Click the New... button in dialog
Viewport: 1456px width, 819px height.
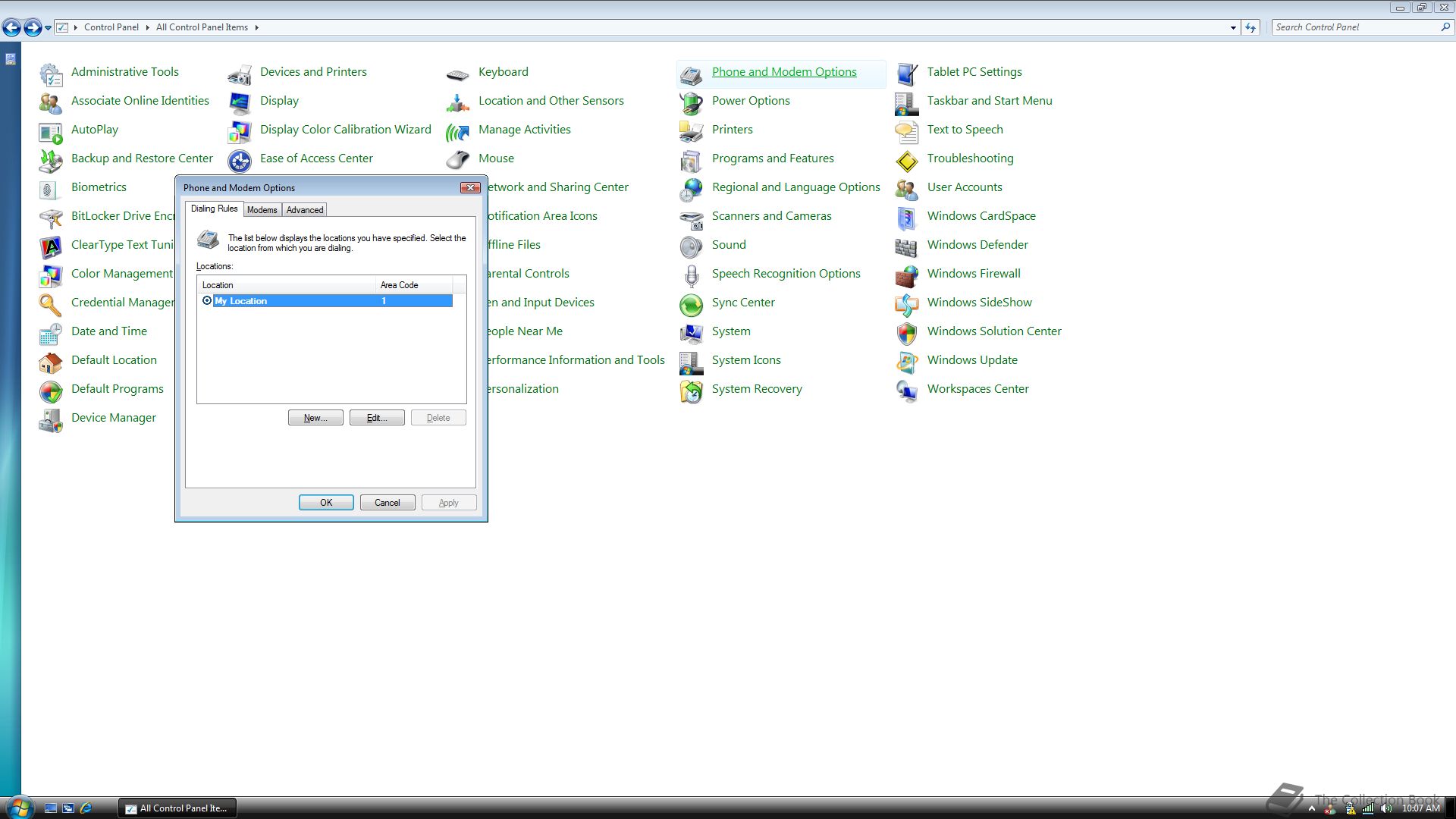[315, 418]
